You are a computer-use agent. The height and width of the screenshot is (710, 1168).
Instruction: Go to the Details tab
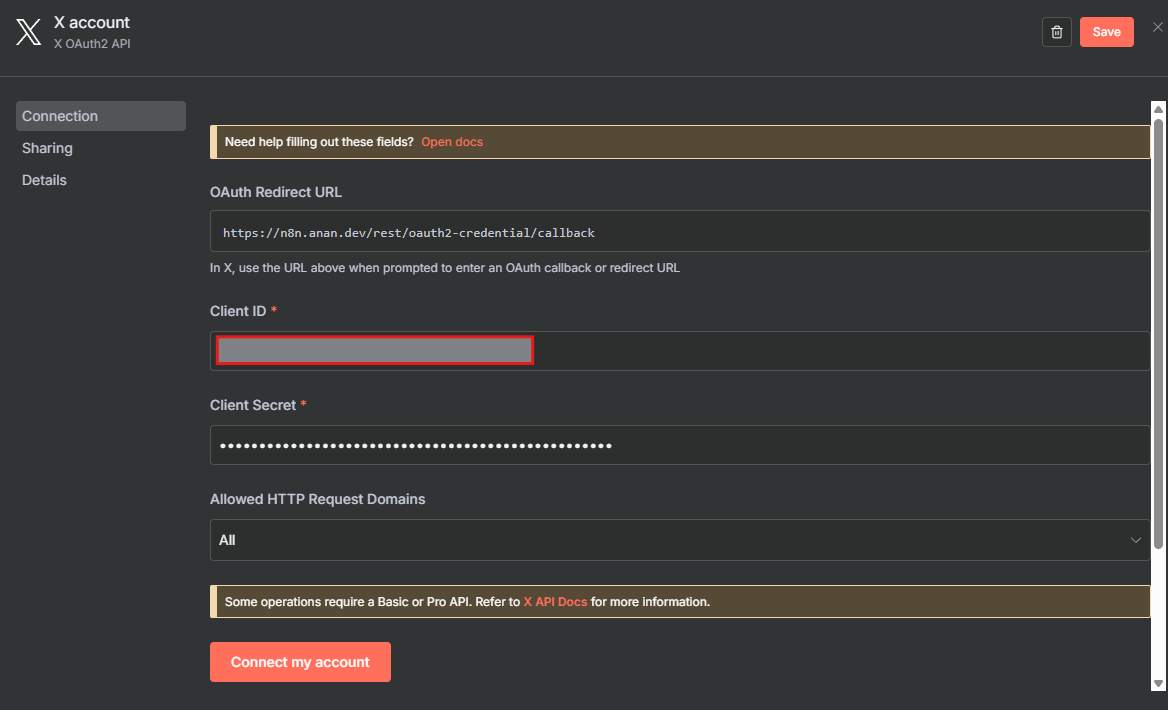pyautogui.click(x=45, y=180)
